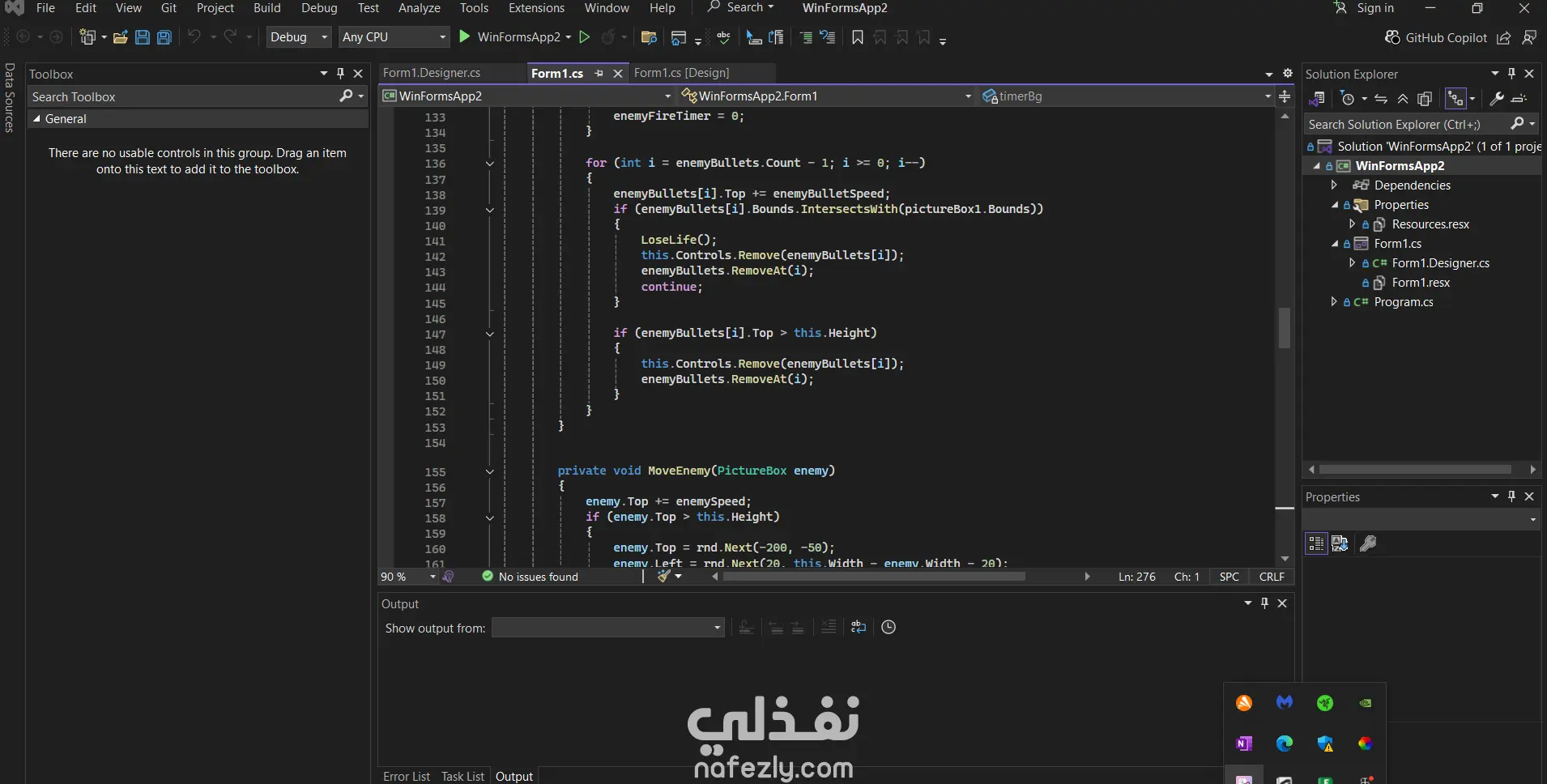Screen dimensions: 1547x784
Task: Click the Output window clock timestamp icon
Action: click(x=889, y=627)
